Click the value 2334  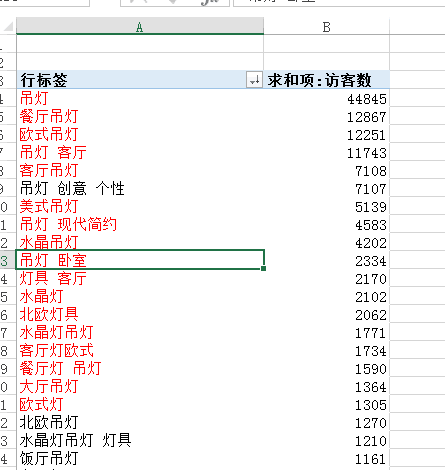[x=371, y=261]
